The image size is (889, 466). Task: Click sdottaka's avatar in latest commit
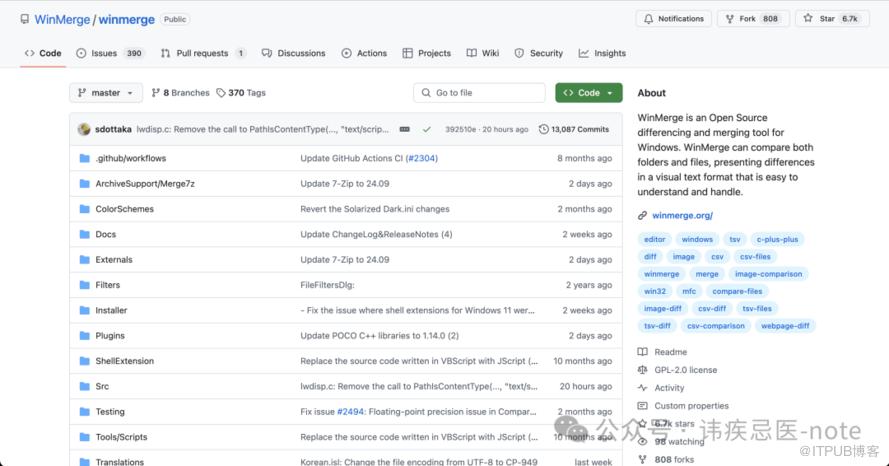84,129
